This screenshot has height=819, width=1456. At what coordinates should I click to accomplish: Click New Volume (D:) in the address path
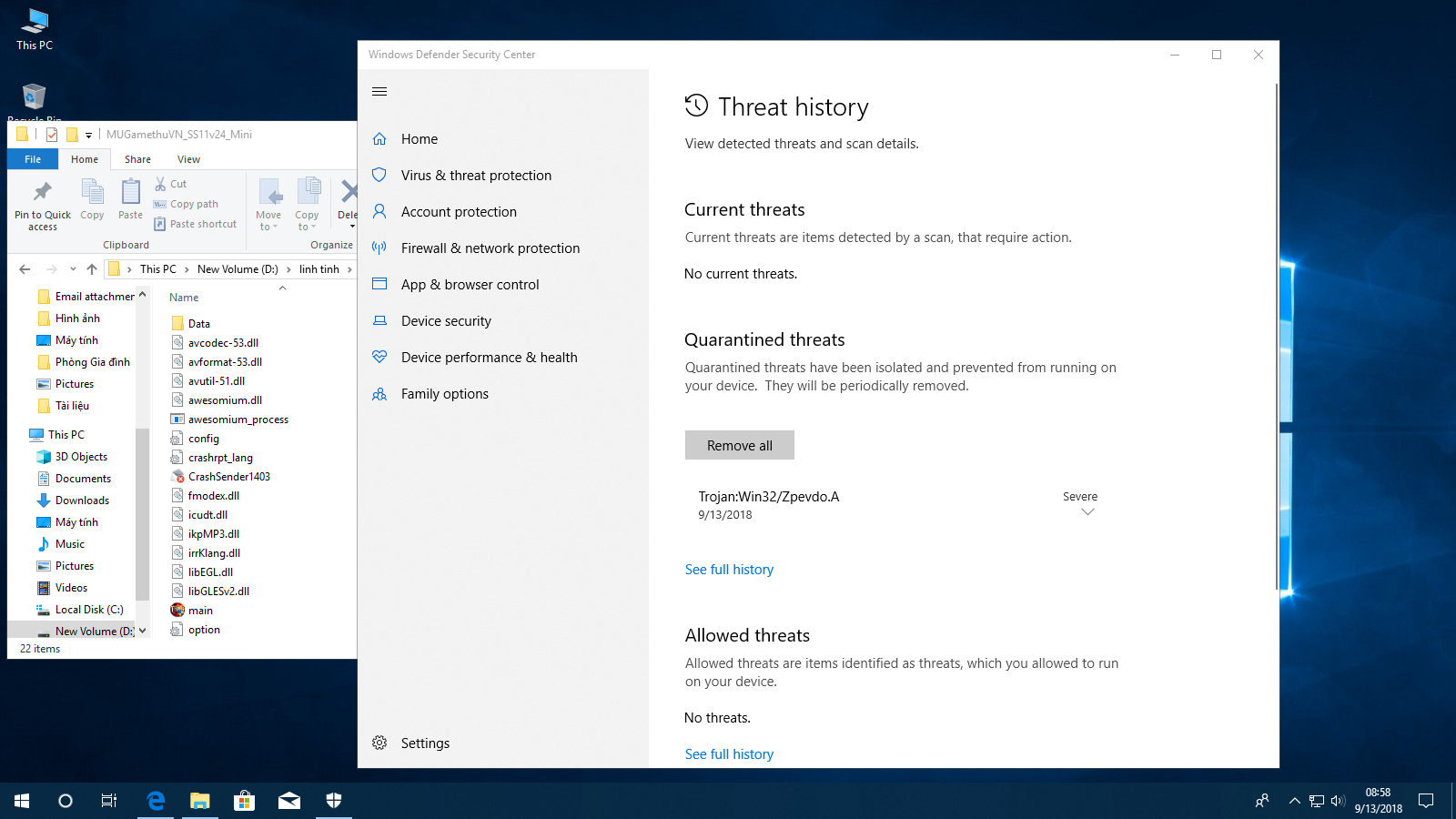[238, 269]
